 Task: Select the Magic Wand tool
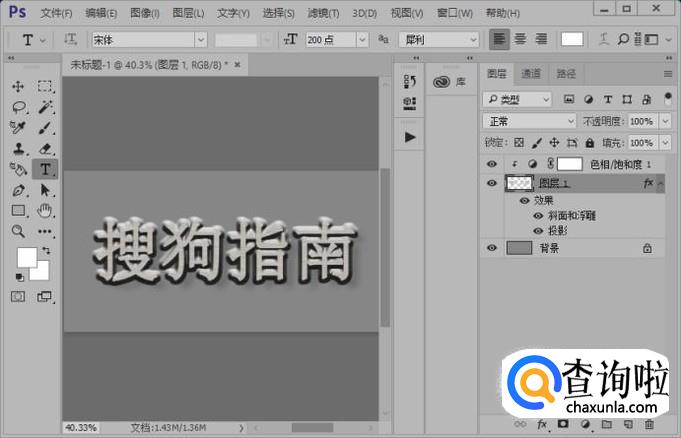46,107
